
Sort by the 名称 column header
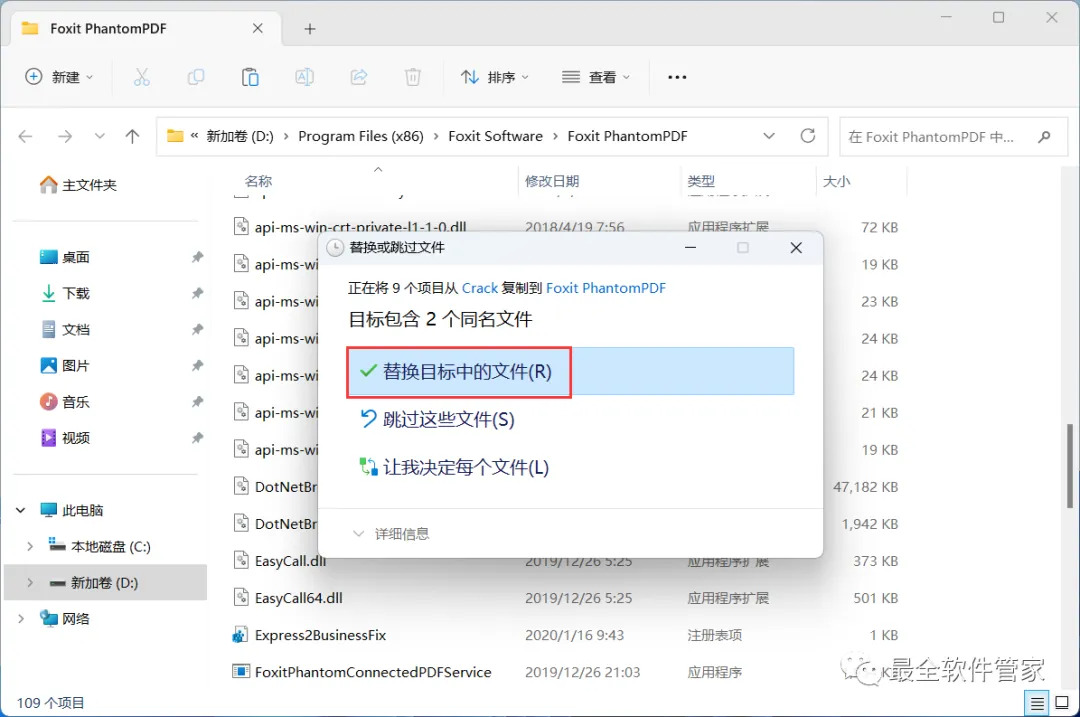pyautogui.click(x=259, y=181)
